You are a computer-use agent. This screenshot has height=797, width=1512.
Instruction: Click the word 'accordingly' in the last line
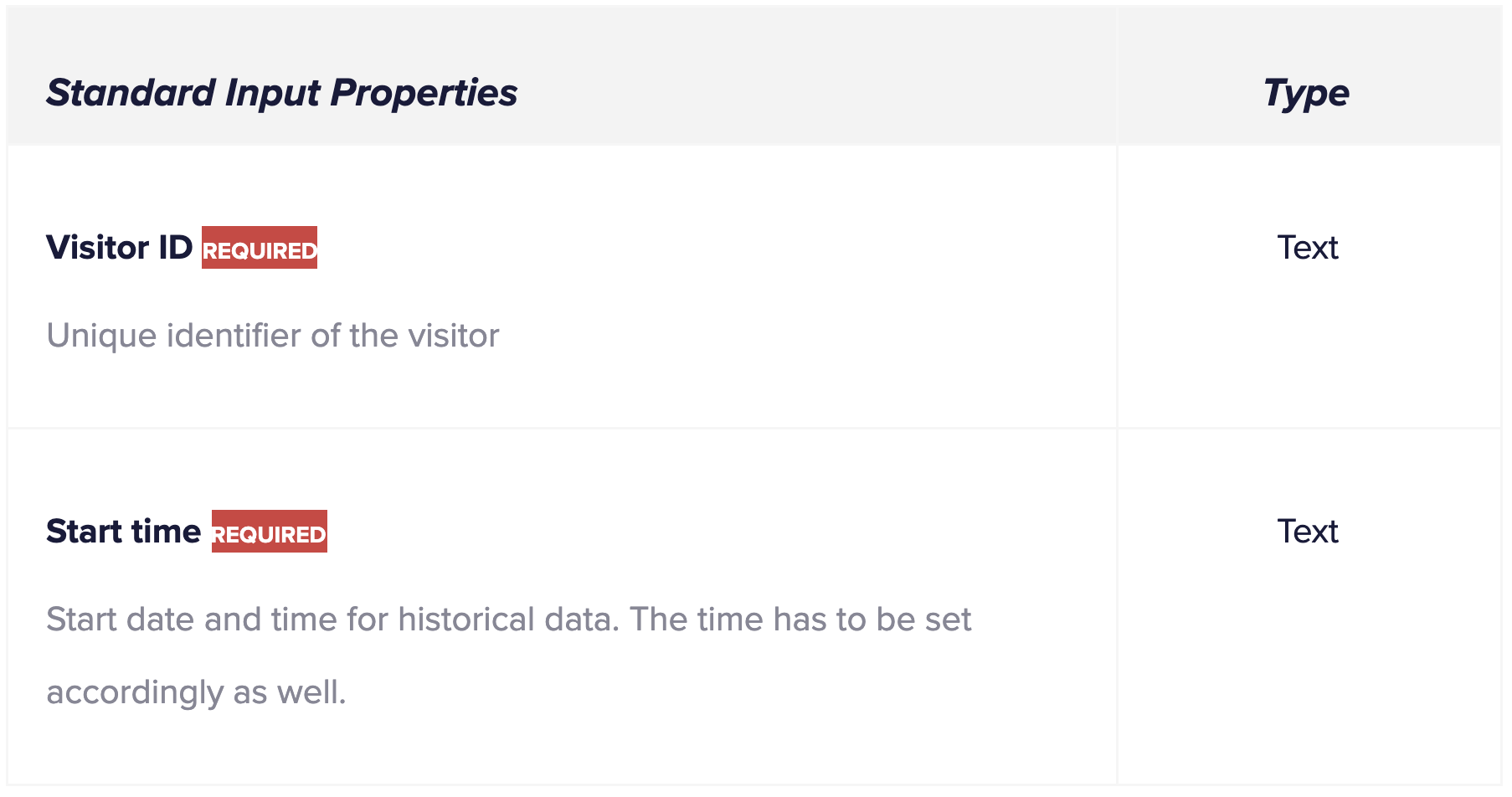tap(135, 693)
